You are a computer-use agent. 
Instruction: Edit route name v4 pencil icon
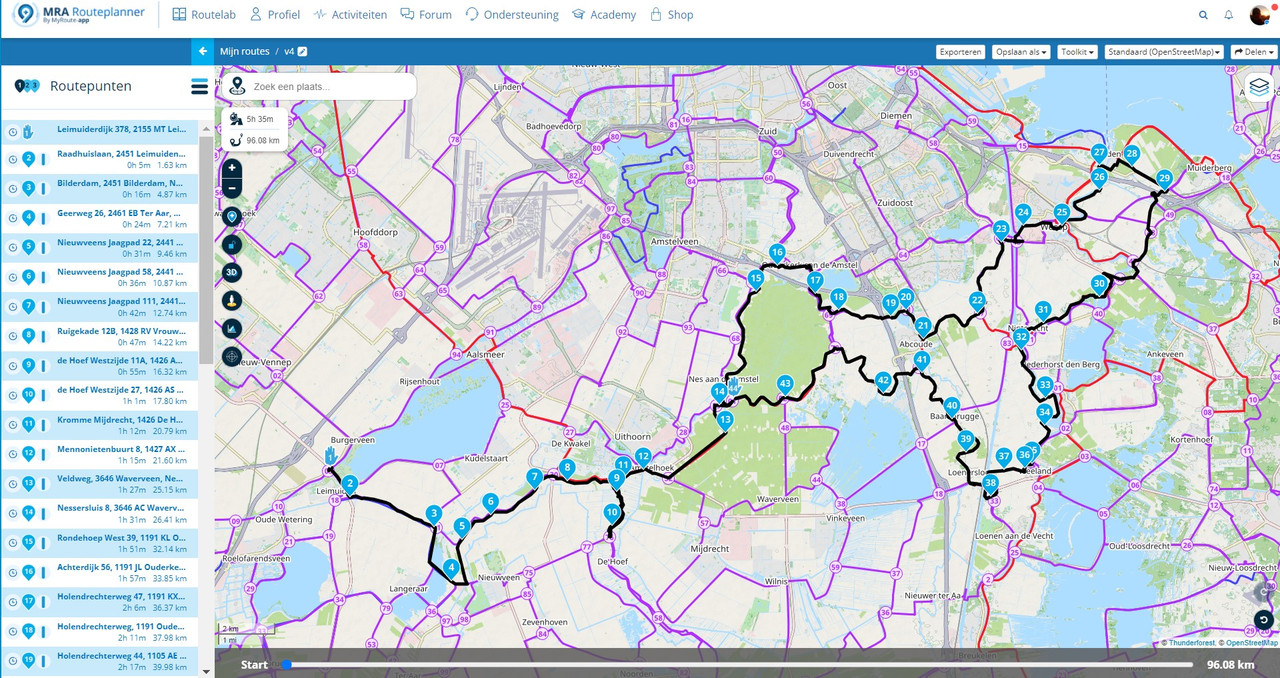pos(302,51)
